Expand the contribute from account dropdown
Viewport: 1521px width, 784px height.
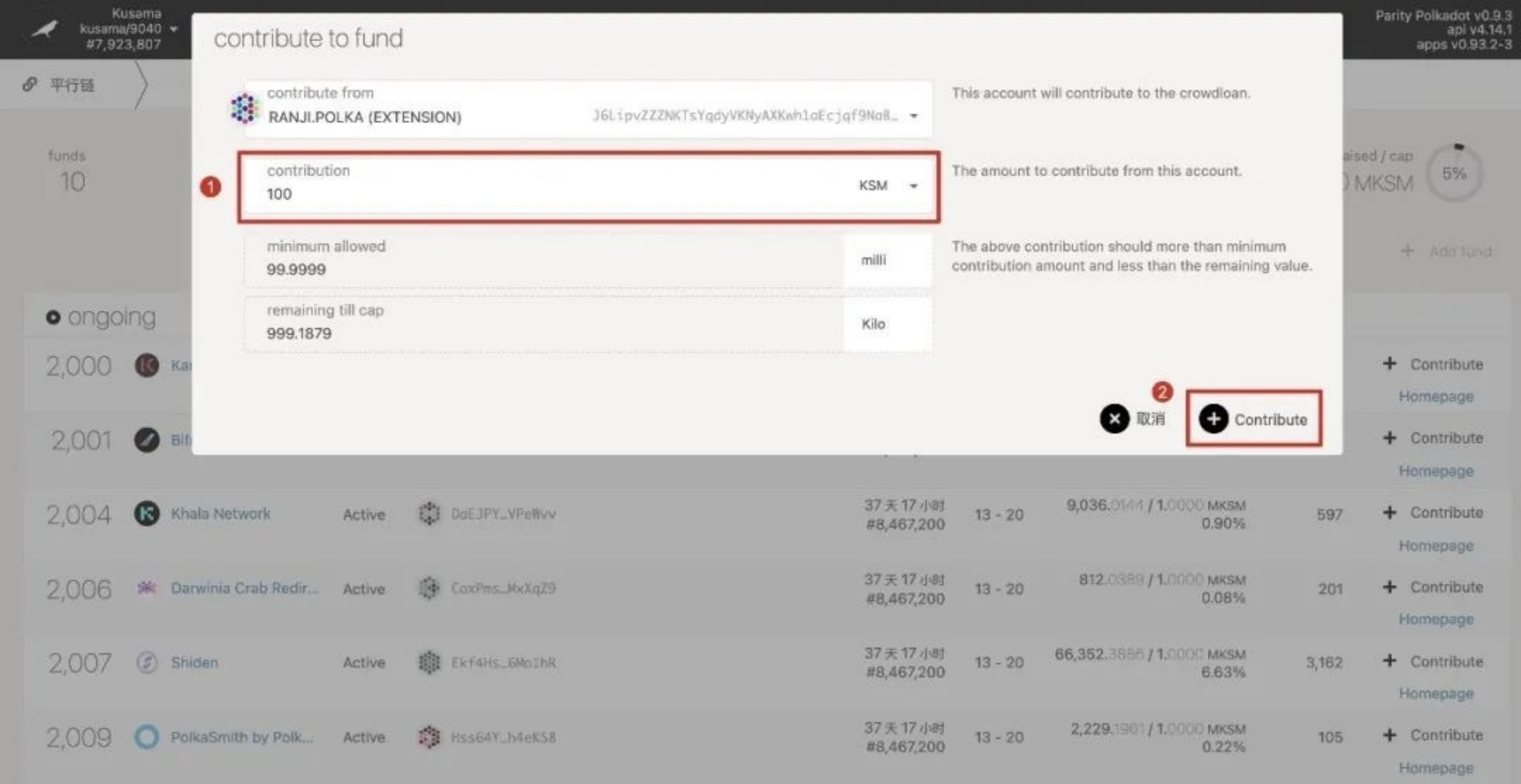pos(914,116)
